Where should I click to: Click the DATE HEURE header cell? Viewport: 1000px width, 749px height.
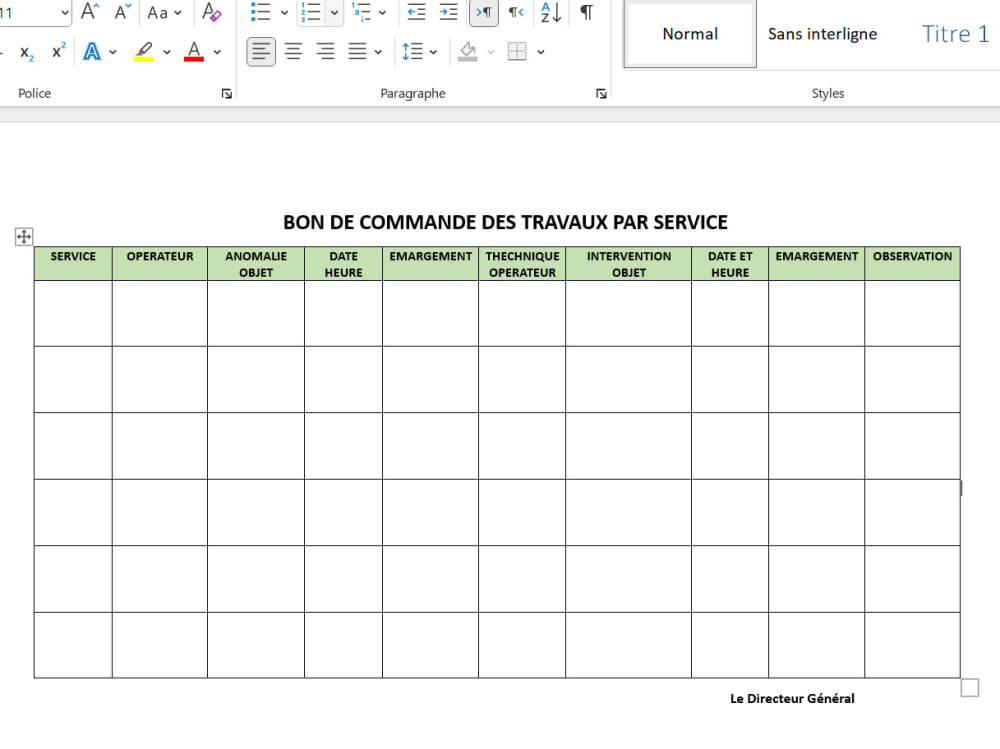(x=344, y=263)
